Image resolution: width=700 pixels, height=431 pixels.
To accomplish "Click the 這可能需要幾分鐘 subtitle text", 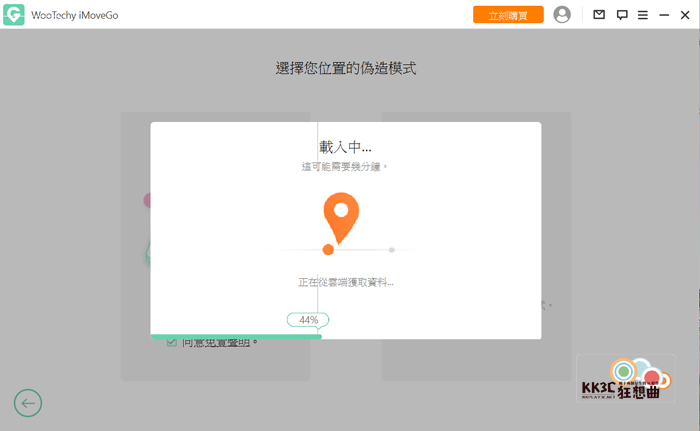I will pyautogui.click(x=344, y=167).
